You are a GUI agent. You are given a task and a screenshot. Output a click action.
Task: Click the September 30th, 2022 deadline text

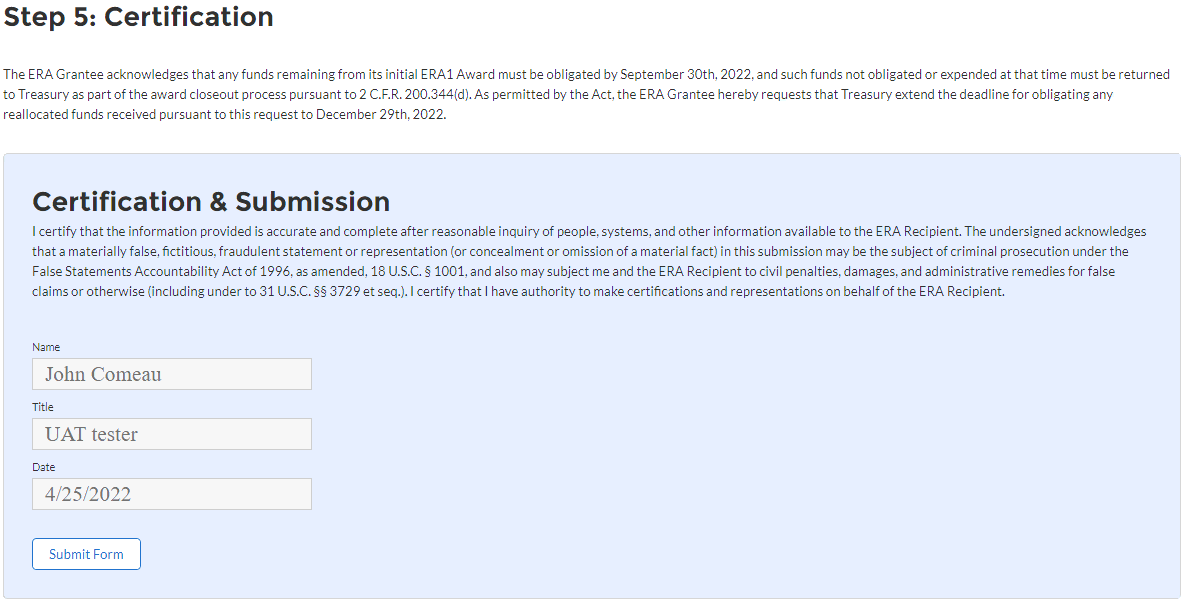(x=685, y=75)
